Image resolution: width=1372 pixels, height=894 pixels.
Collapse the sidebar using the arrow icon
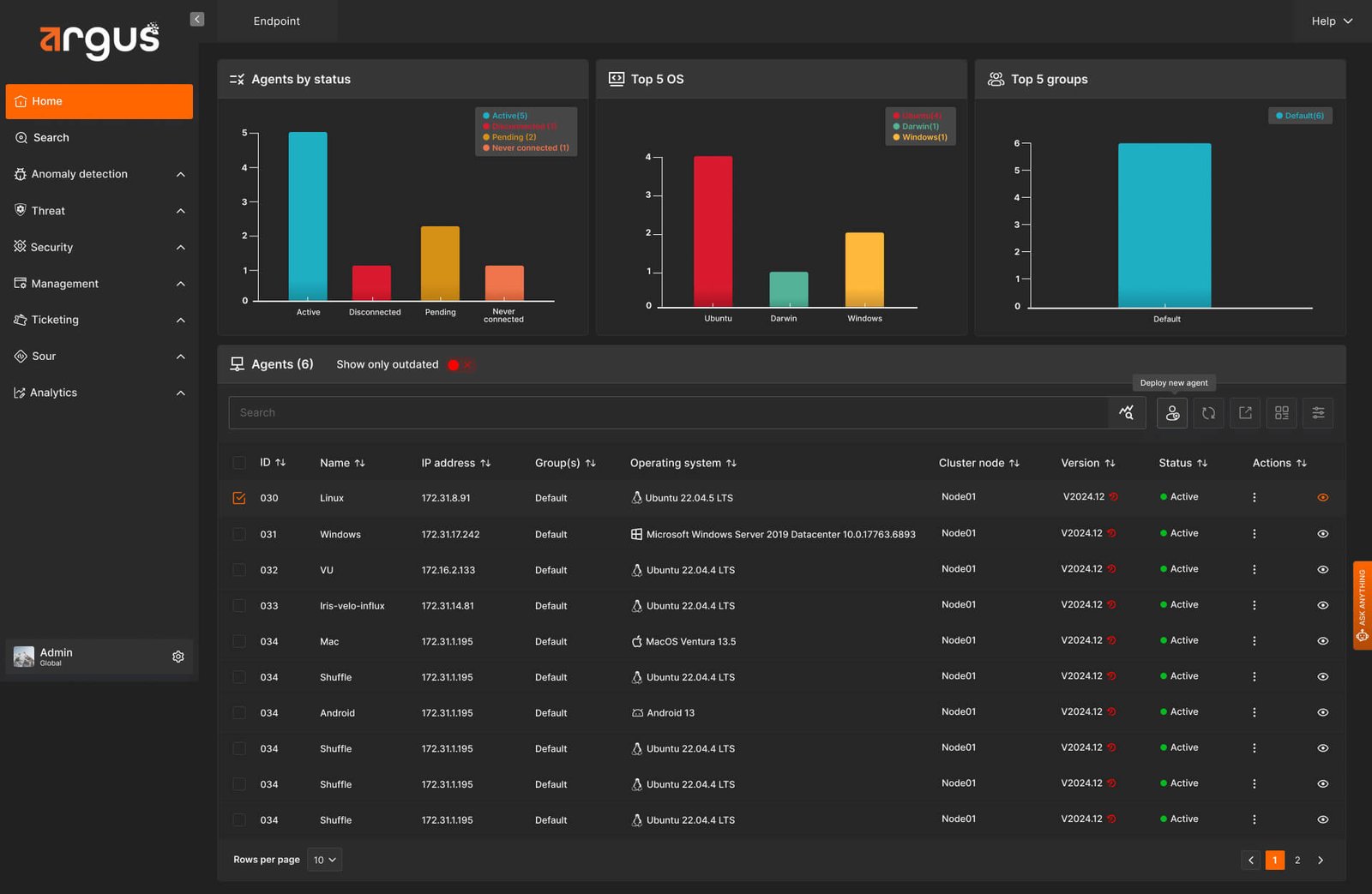point(197,19)
